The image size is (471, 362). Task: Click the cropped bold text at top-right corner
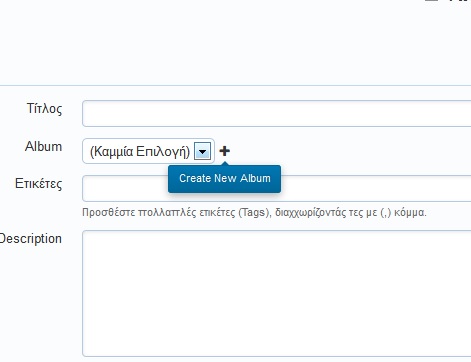(x=460, y=1)
